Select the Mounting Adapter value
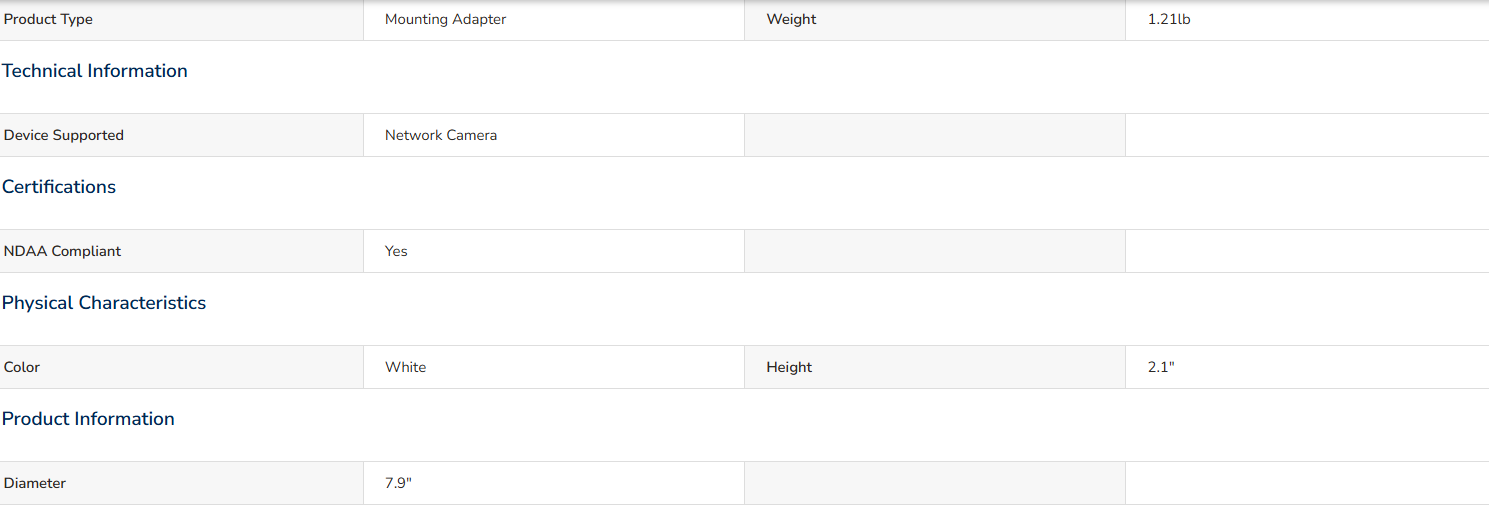Screen dimensions: 1489x506 446,20
